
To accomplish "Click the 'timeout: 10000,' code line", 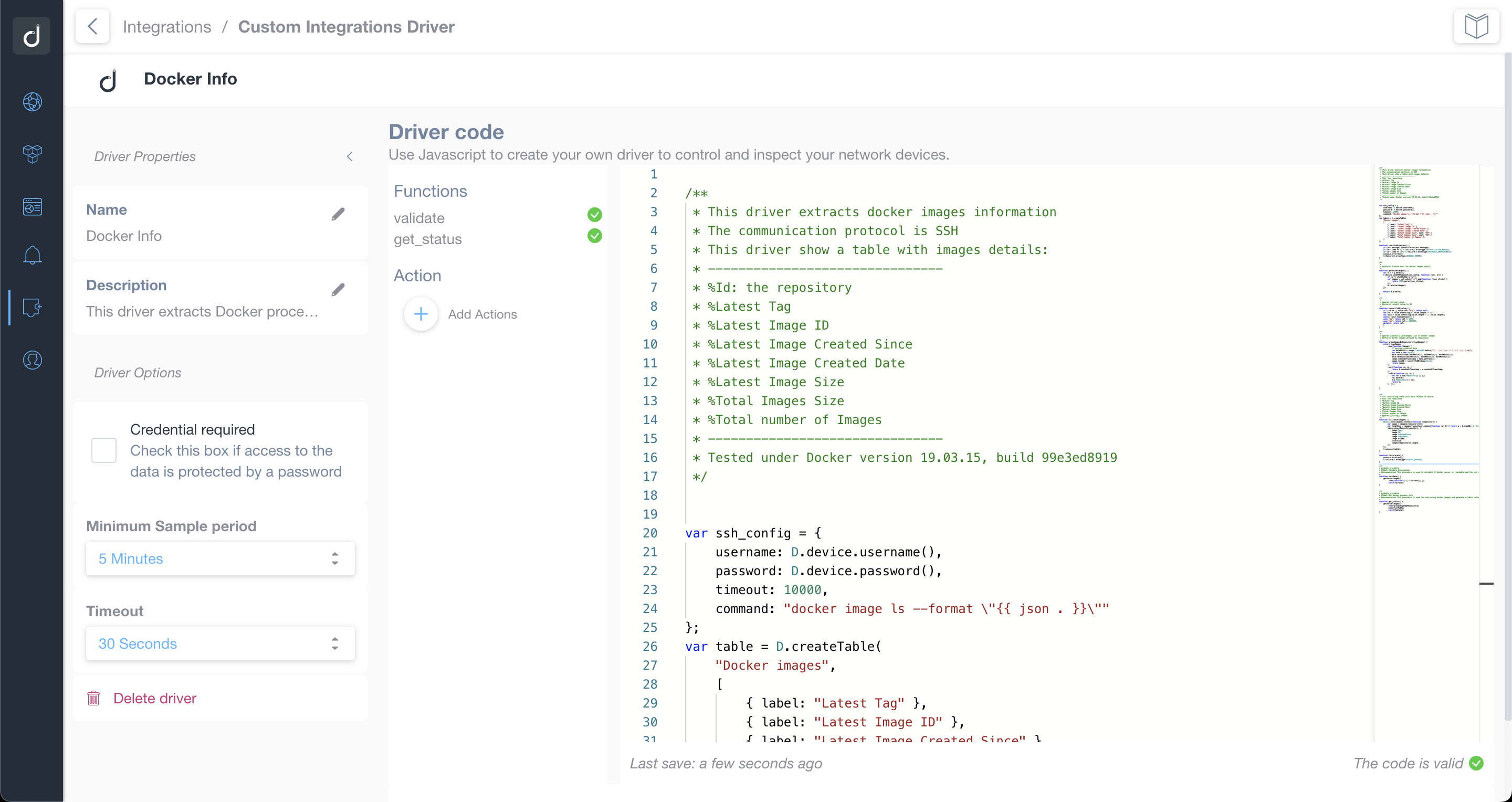I will click(771, 590).
